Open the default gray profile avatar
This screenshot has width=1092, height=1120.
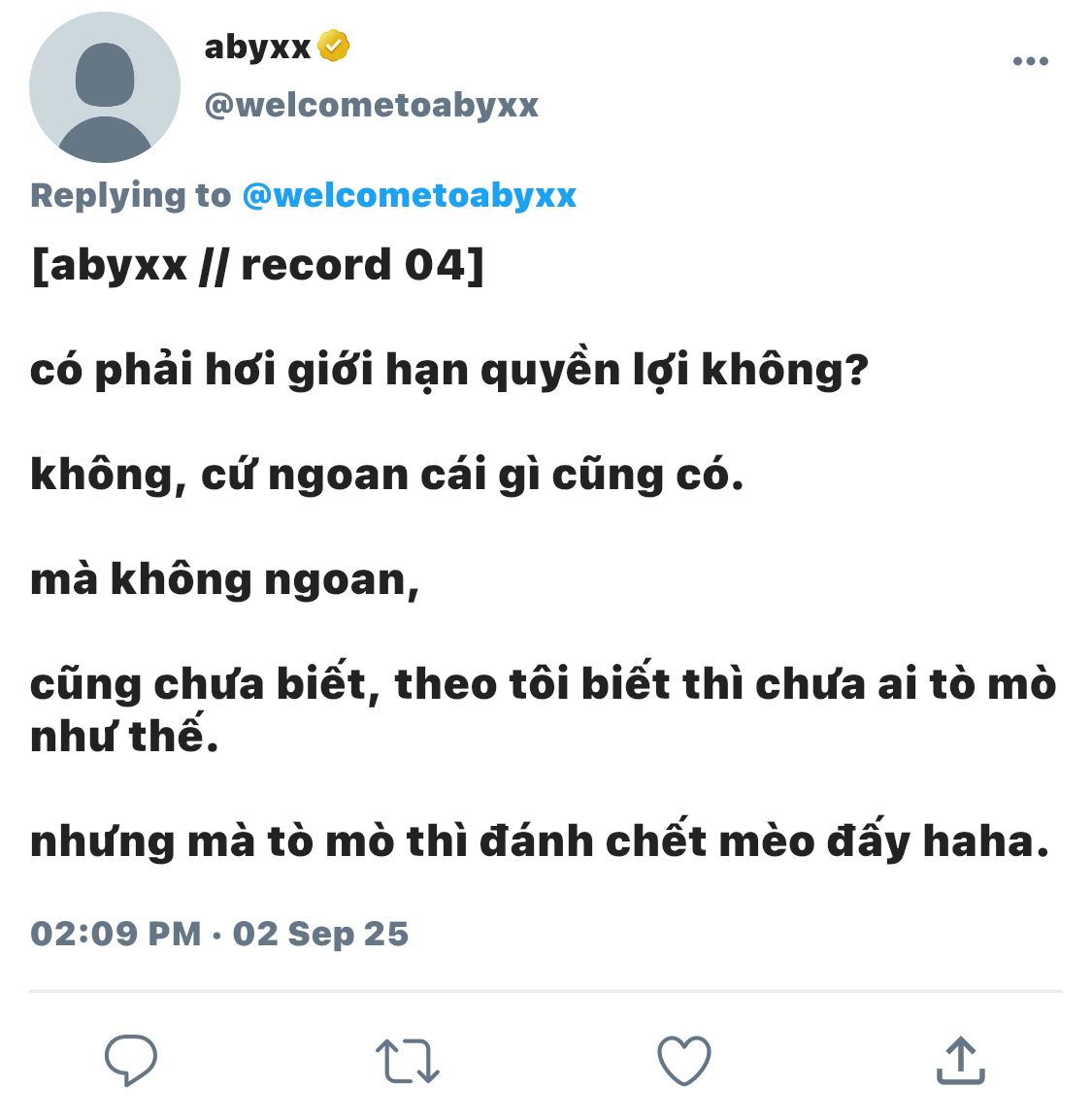(105, 87)
